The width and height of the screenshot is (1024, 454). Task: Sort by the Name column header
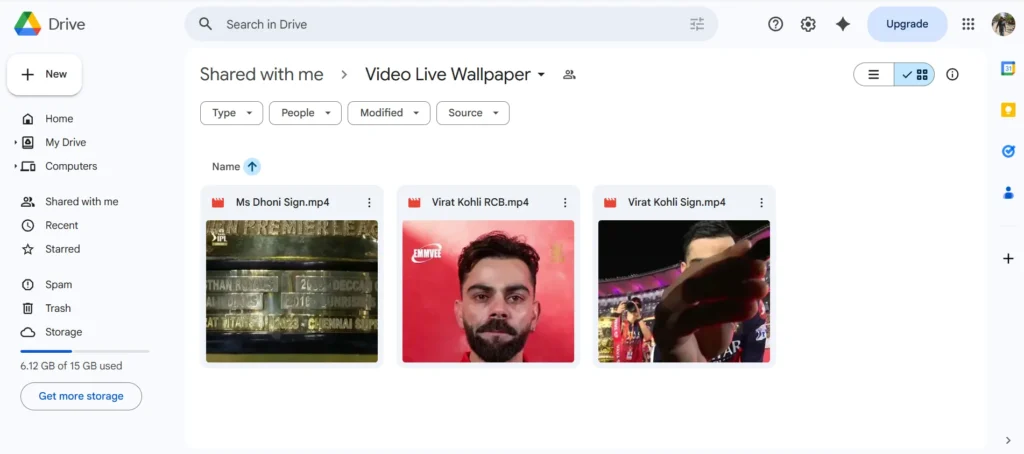pos(226,167)
